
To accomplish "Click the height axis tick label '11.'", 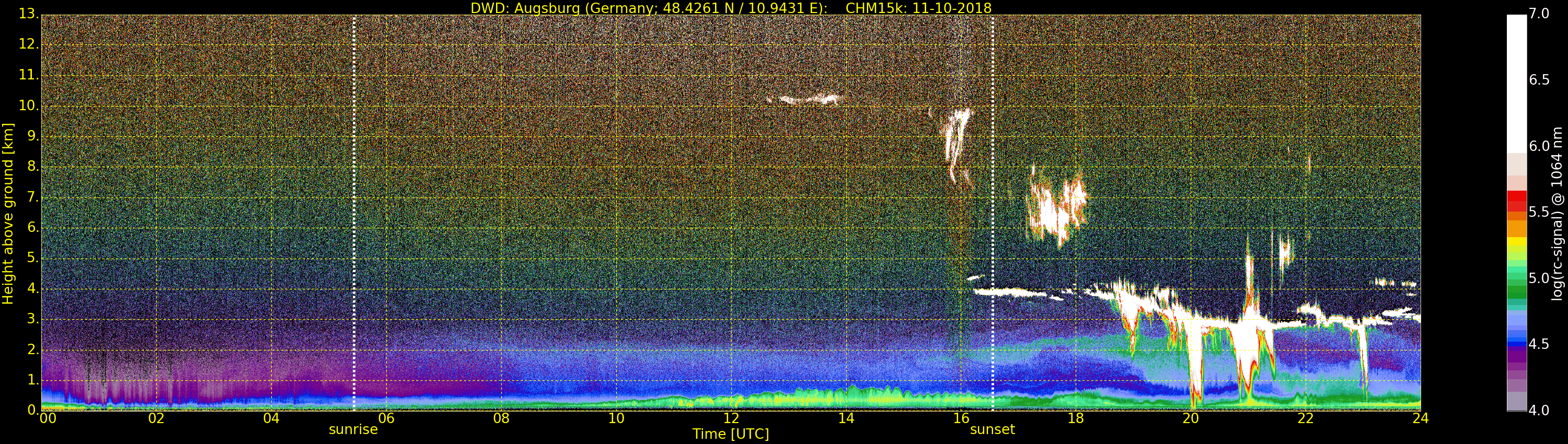I will click(x=29, y=75).
